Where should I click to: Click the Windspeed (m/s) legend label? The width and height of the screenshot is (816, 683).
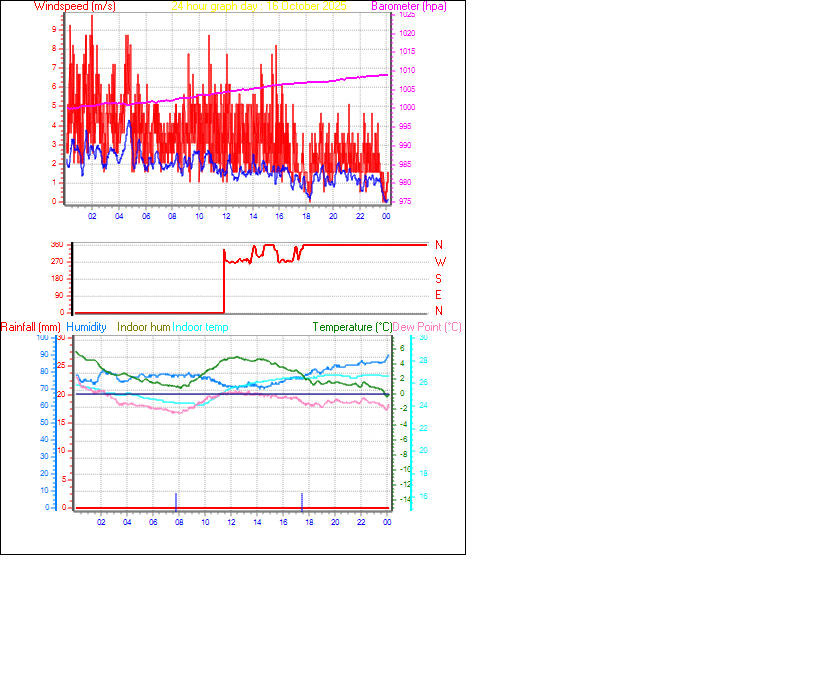pyautogui.click(x=74, y=6)
